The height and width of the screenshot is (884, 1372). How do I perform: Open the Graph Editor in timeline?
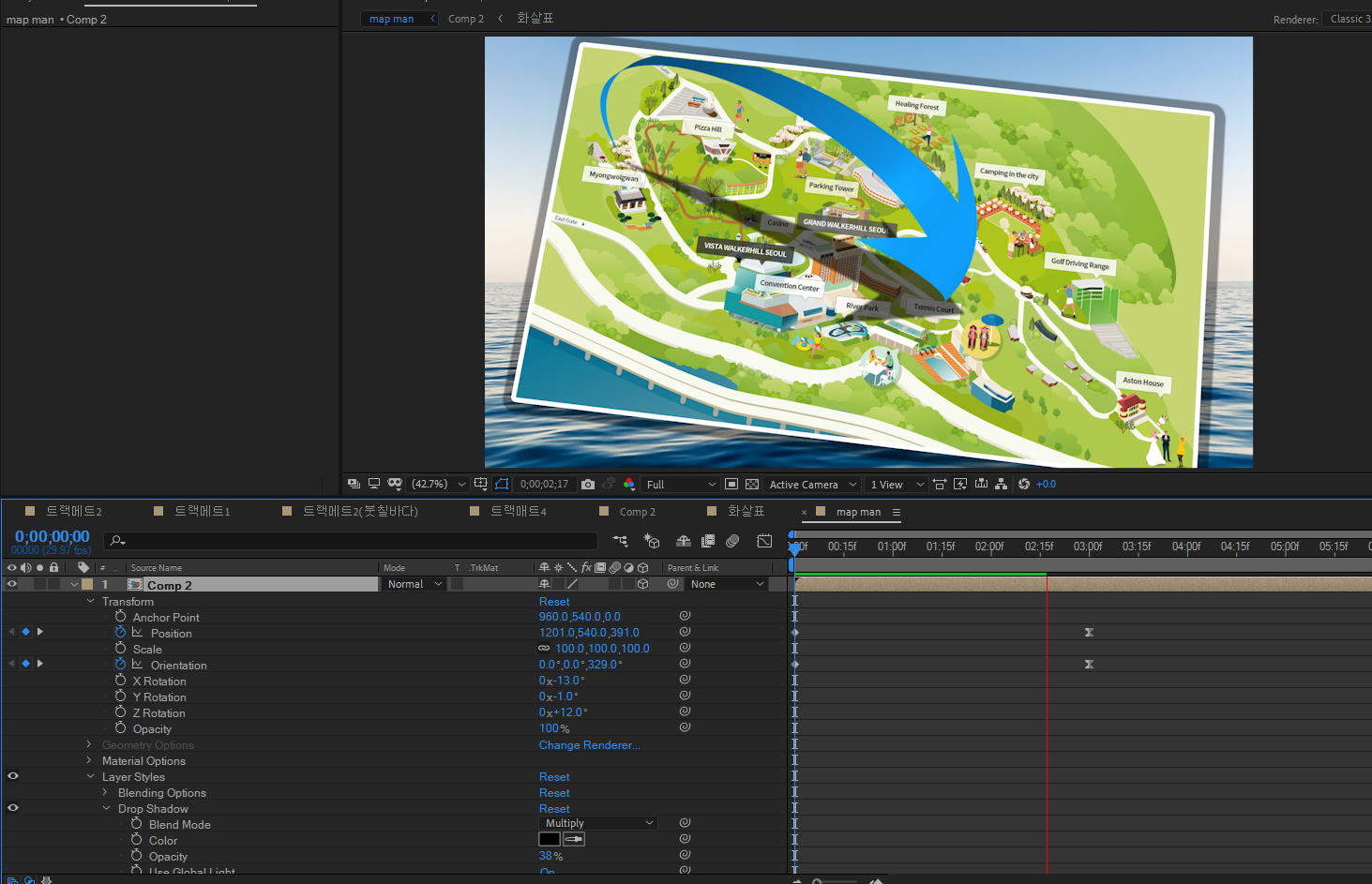click(764, 541)
